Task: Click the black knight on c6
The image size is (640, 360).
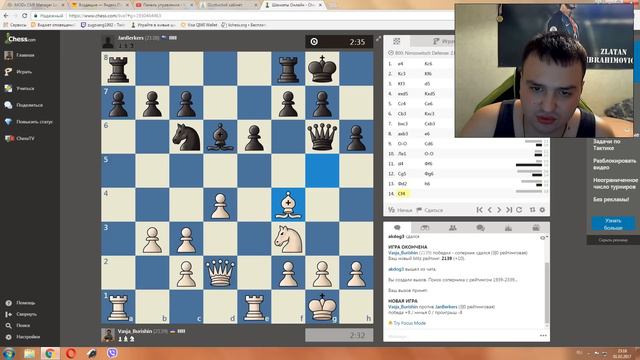Action: [186, 136]
